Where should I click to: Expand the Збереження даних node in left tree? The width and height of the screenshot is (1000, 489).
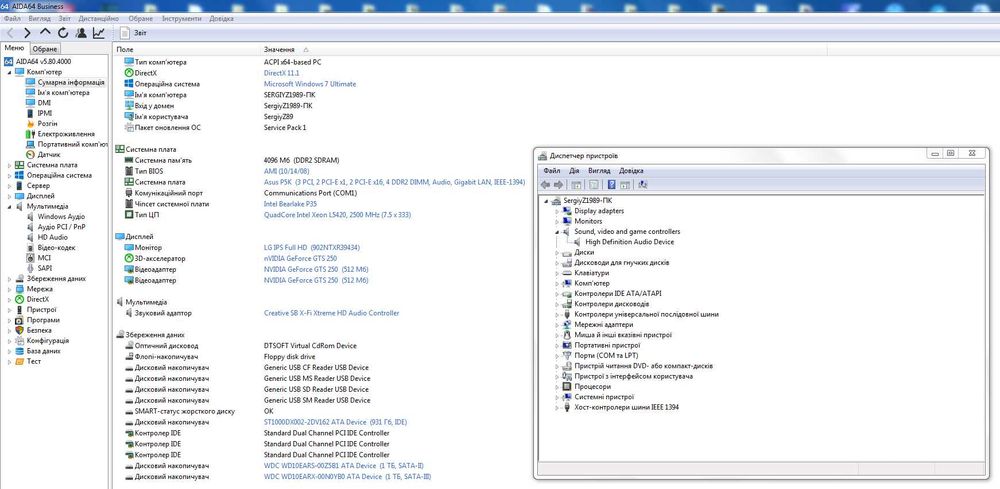click(9, 279)
